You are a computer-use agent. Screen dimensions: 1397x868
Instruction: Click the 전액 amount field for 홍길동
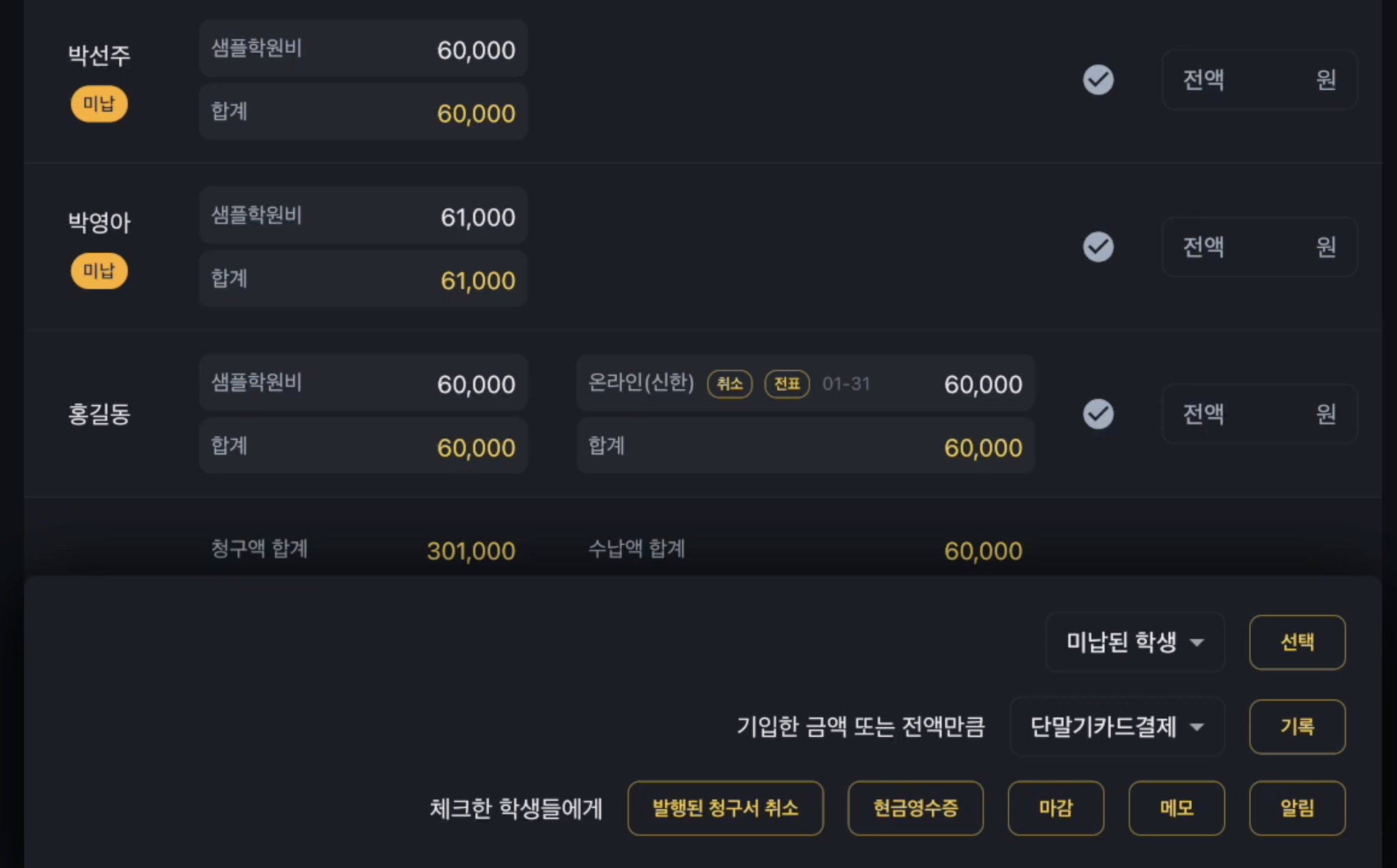1259,414
